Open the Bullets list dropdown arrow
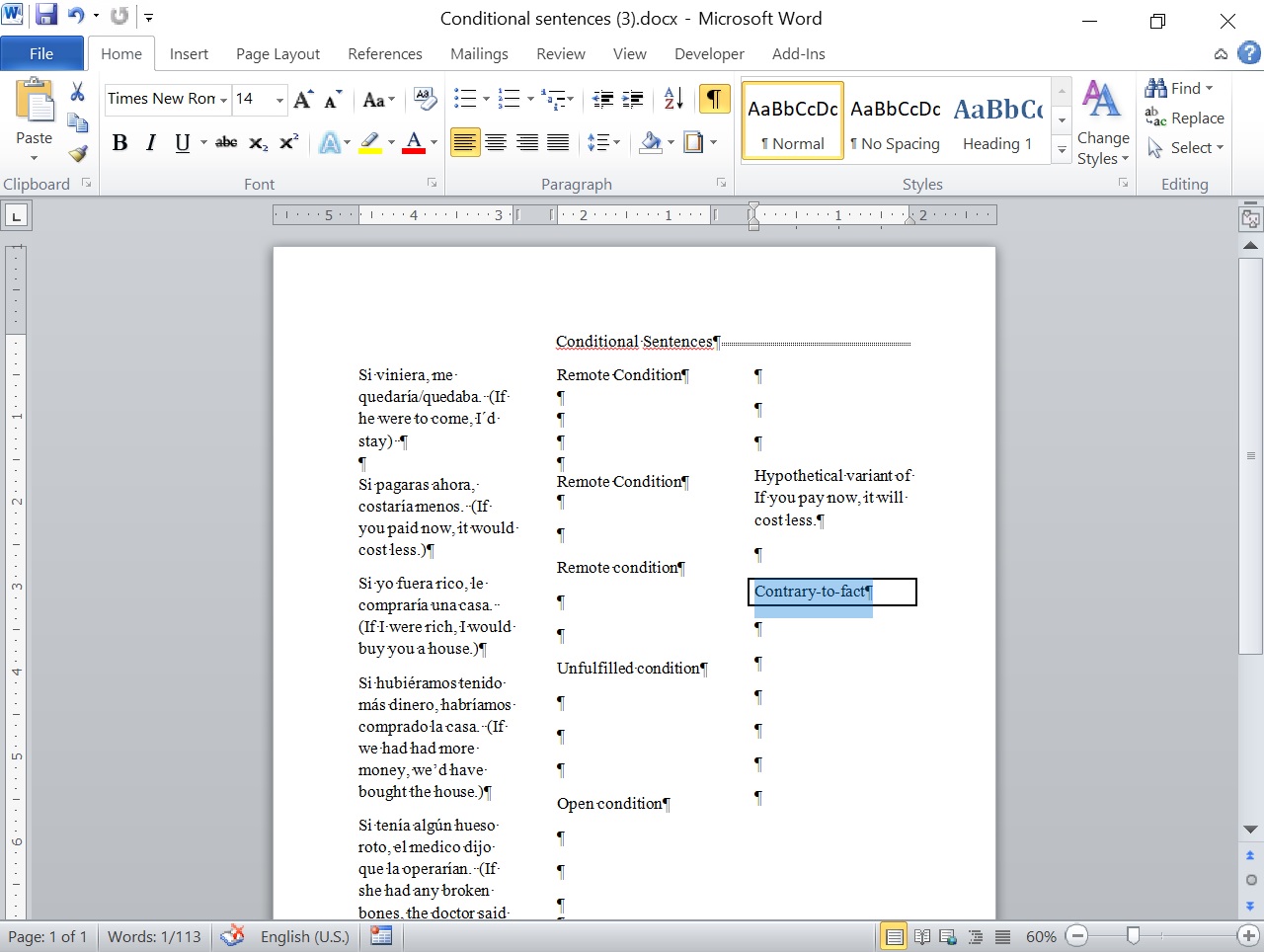 486,99
